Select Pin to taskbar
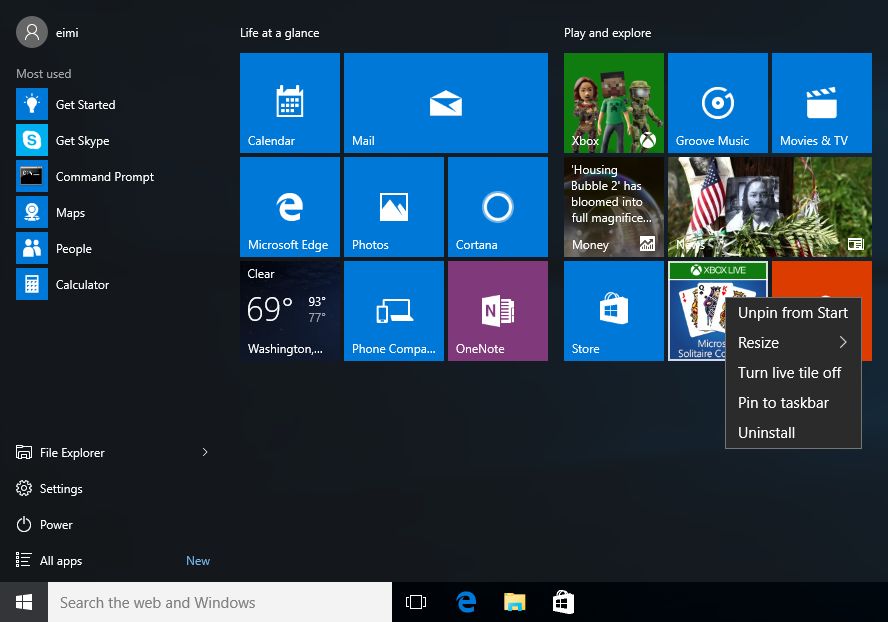888x622 pixels. (x=793, y=403)
